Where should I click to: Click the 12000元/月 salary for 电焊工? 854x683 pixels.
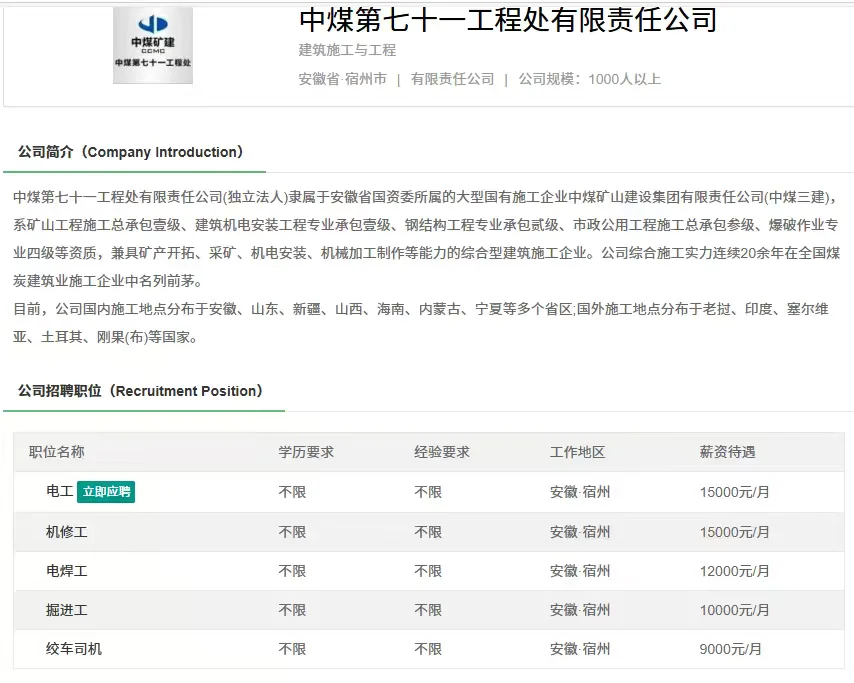(734, 571)
